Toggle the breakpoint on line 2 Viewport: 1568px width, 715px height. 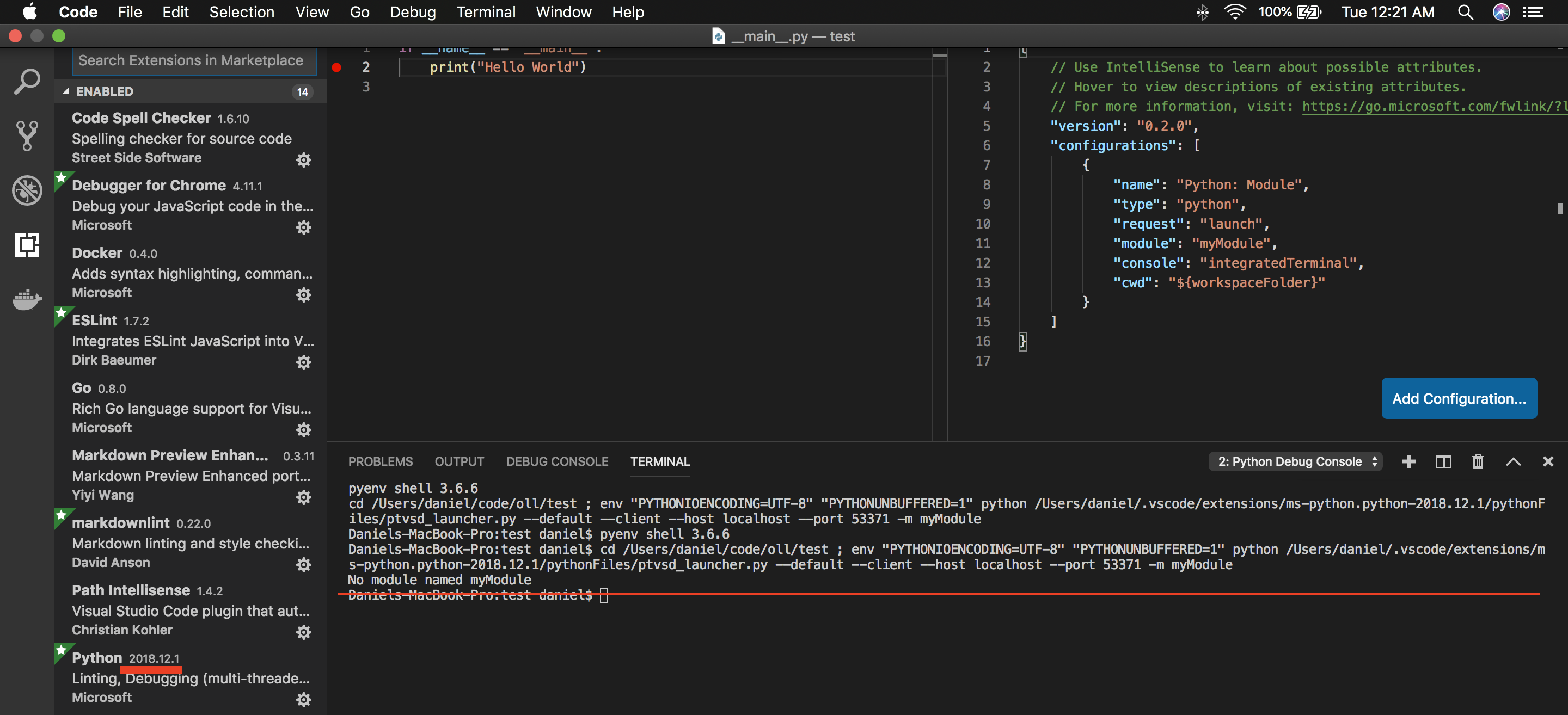[x=336, y=67]
